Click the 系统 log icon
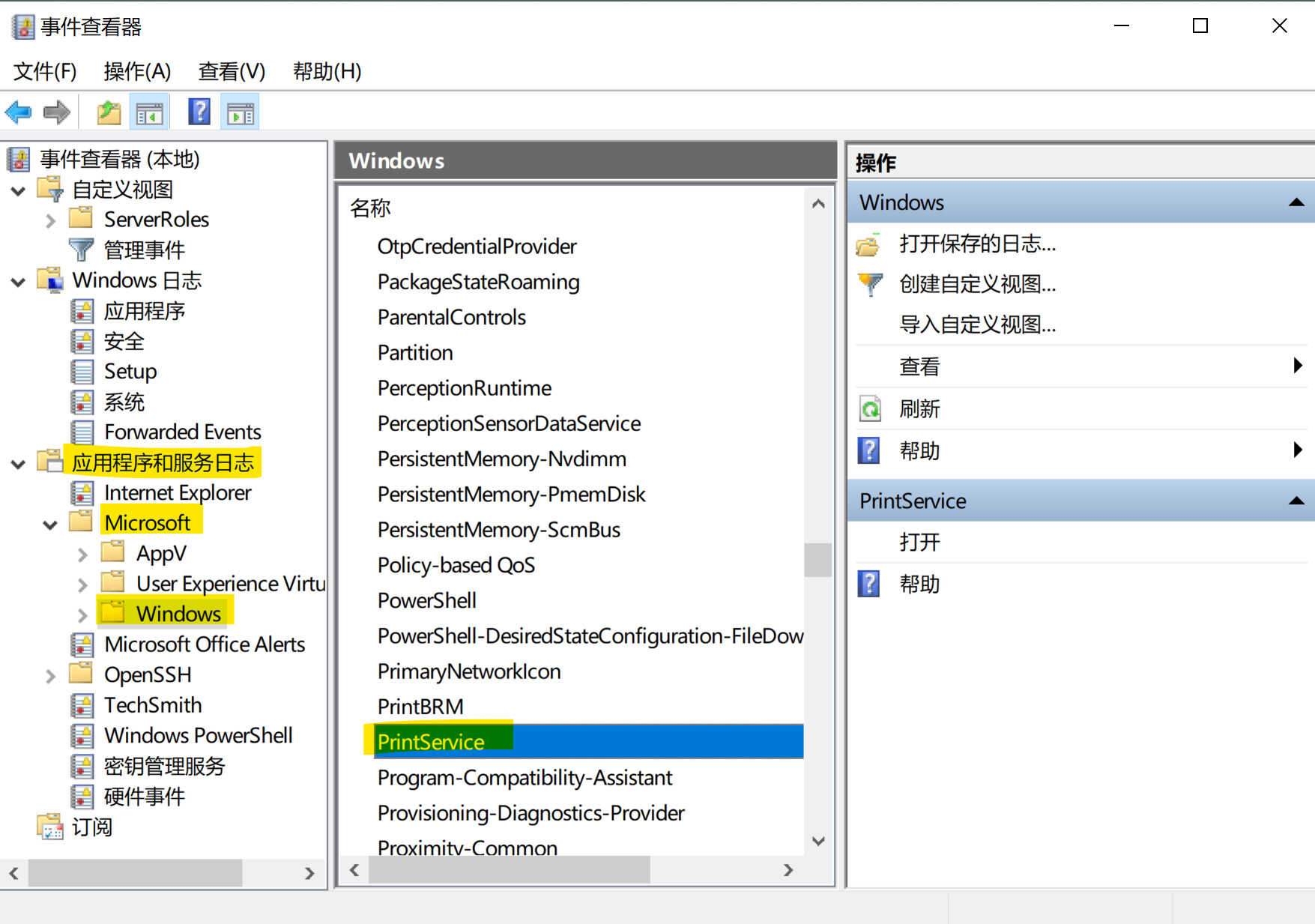Screen dimensions: 1315x924 pos(82,402)
